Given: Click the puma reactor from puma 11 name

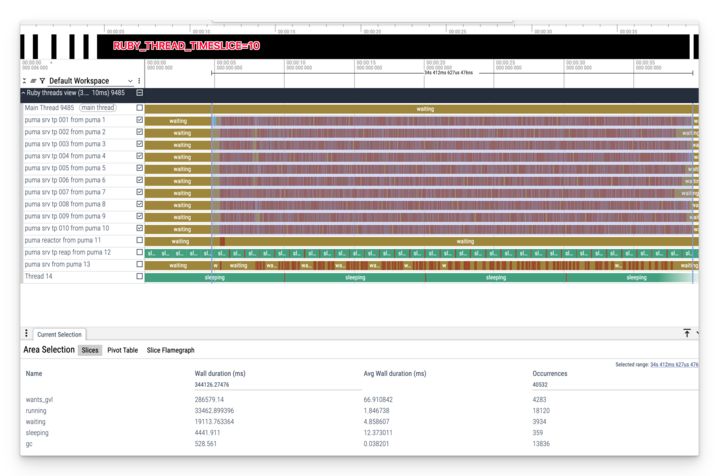Looking at the screenshot, I should tap(62, 240).
